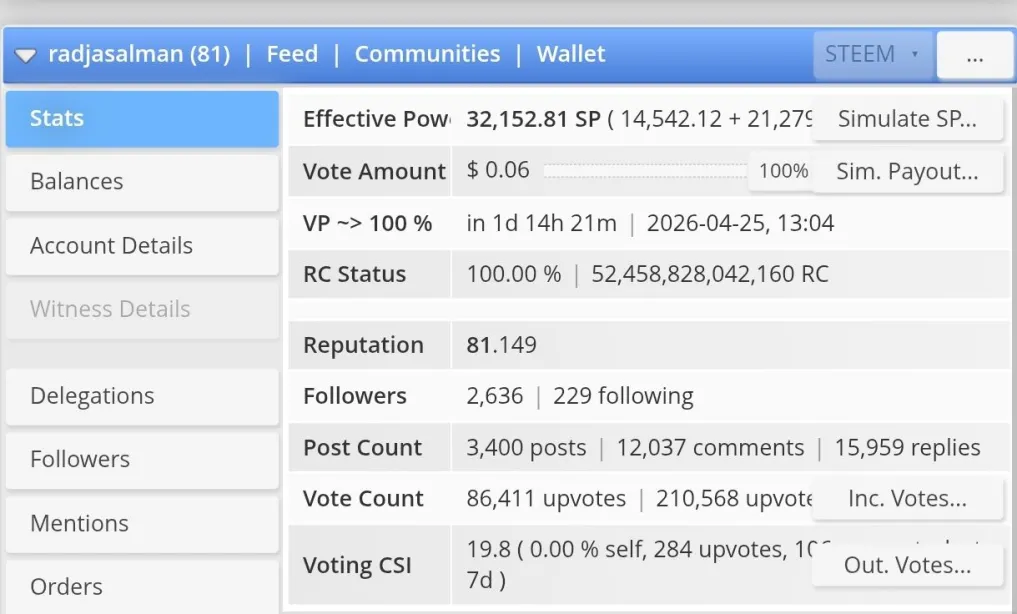Select the Stats tab in sidebar
This screenshot has height=614, width=1017.
(142, 119)
